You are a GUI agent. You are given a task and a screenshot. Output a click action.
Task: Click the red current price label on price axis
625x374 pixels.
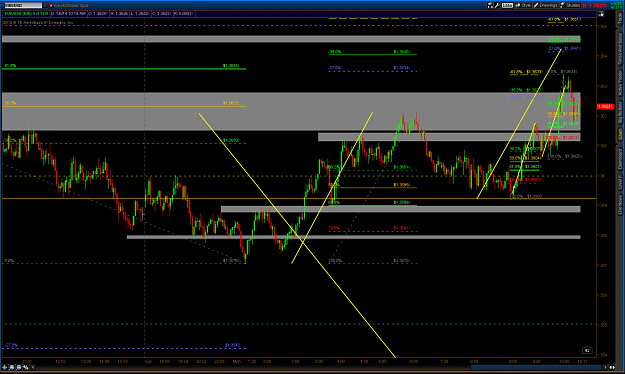(605, 106)
